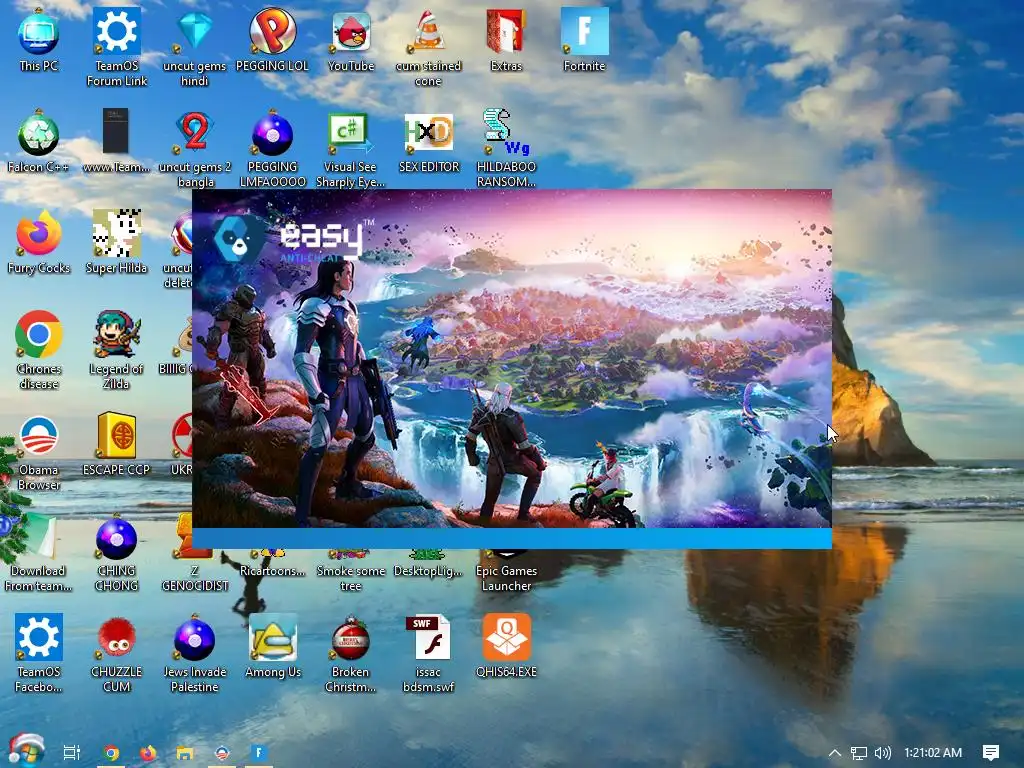
Task: Open the YouTube Angry Birds icon
Action: 351,40
